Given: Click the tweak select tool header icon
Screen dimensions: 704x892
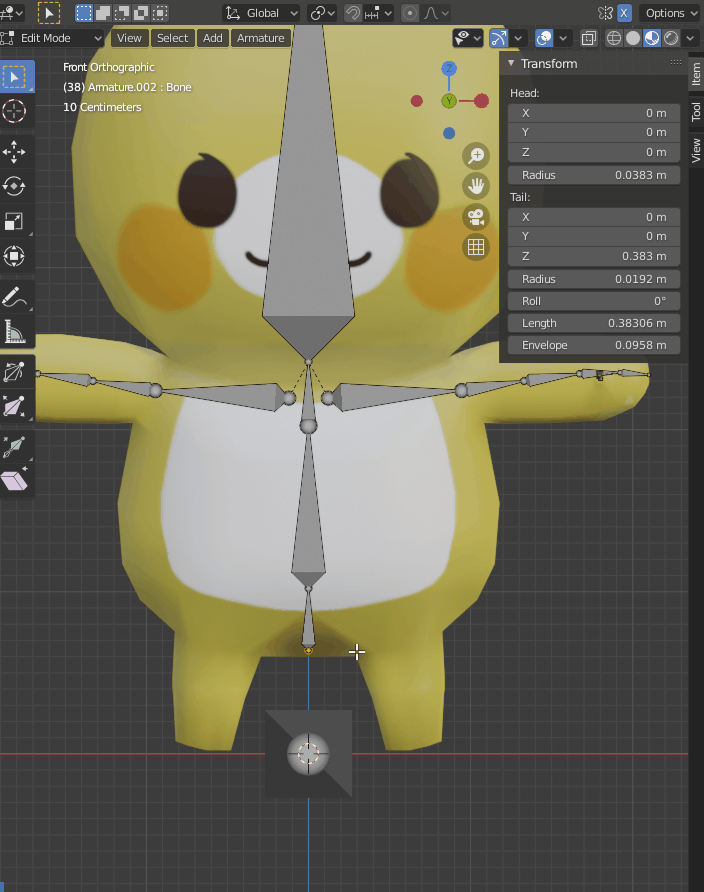Looking at the screenshot, I should (x=49, y=13).
